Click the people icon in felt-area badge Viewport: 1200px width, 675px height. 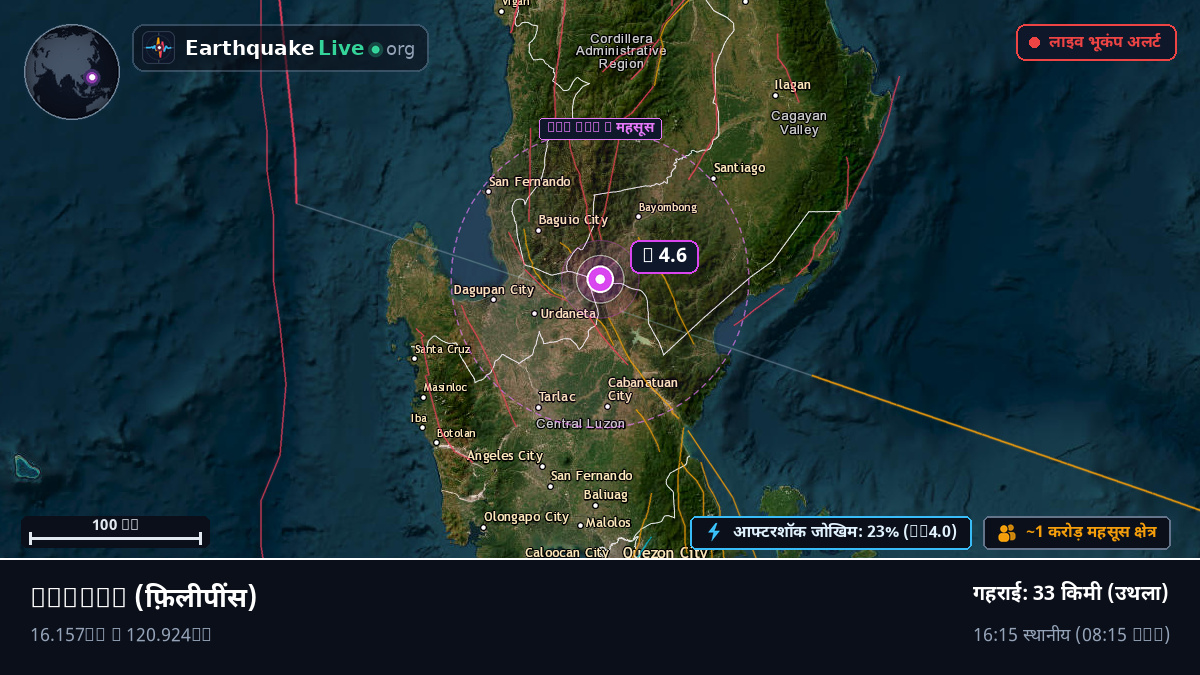coord(1006,533)
